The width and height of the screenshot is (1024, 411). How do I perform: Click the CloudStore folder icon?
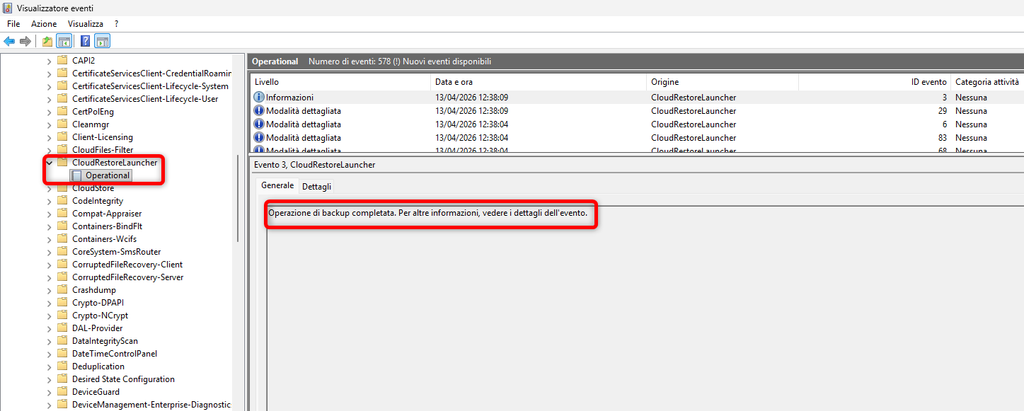62,188
